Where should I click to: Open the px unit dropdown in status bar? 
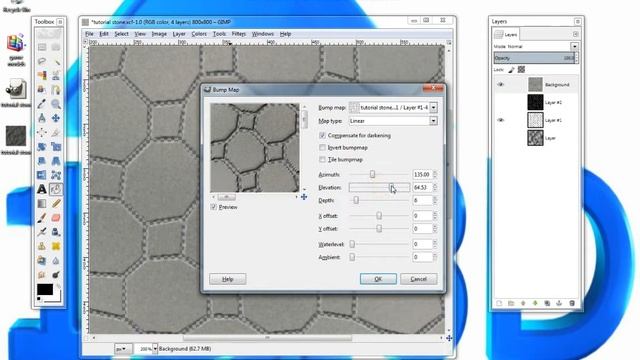(122, 349)
